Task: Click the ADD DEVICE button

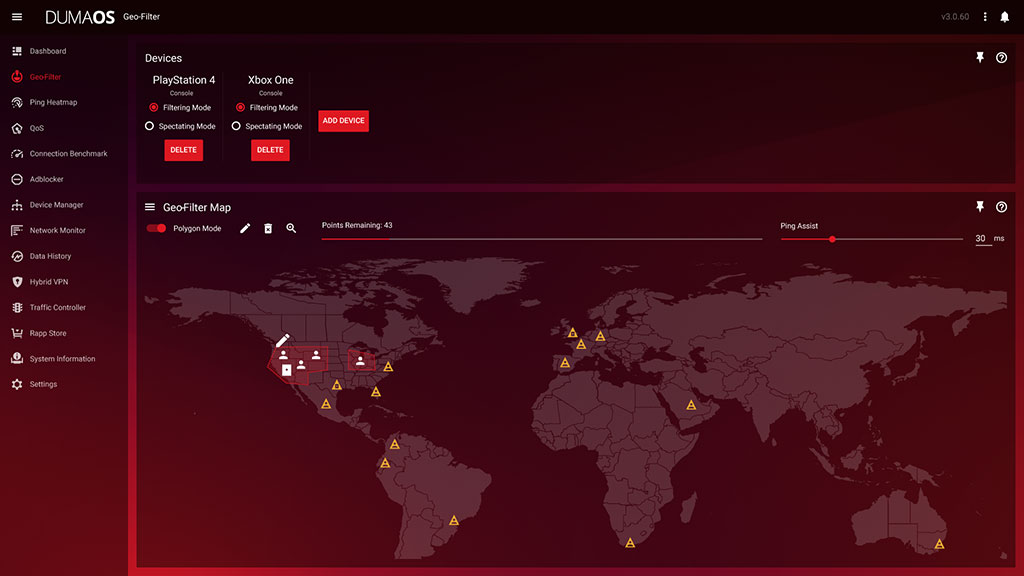Action: pyautogui.click(x=344, y=121)
